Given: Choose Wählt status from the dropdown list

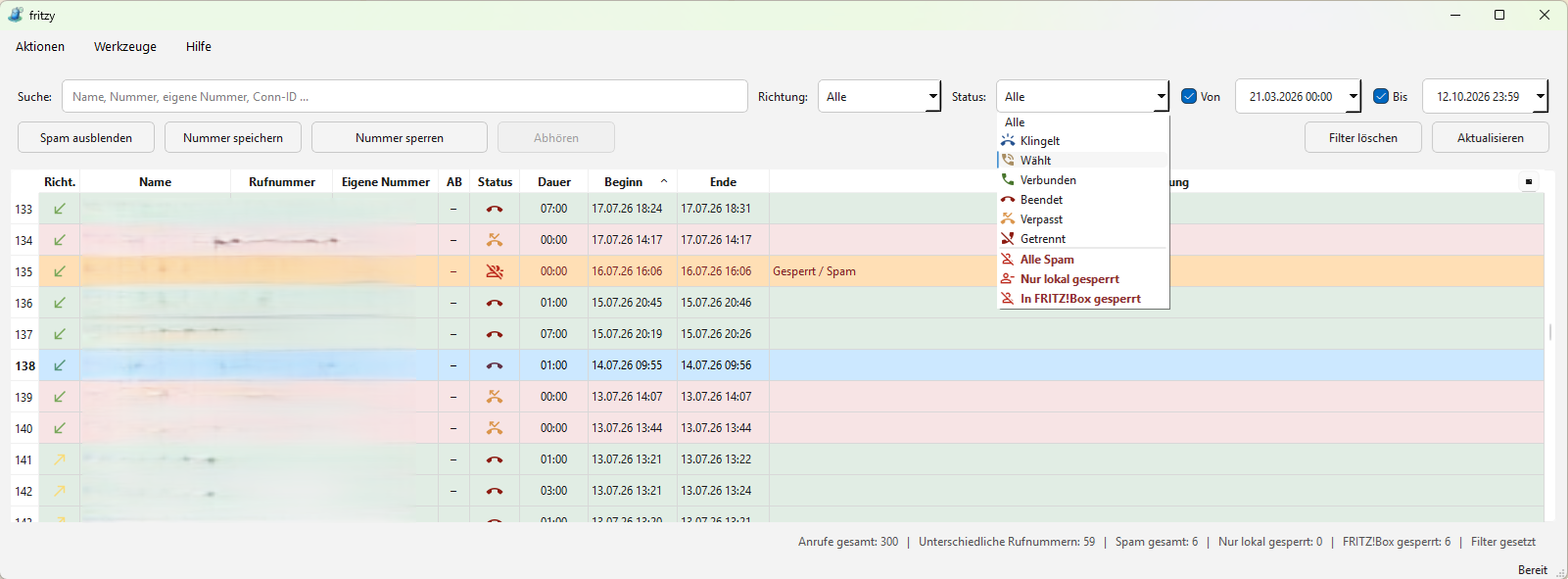Looking at the screenshot, I should click(x=1082, y=161).
